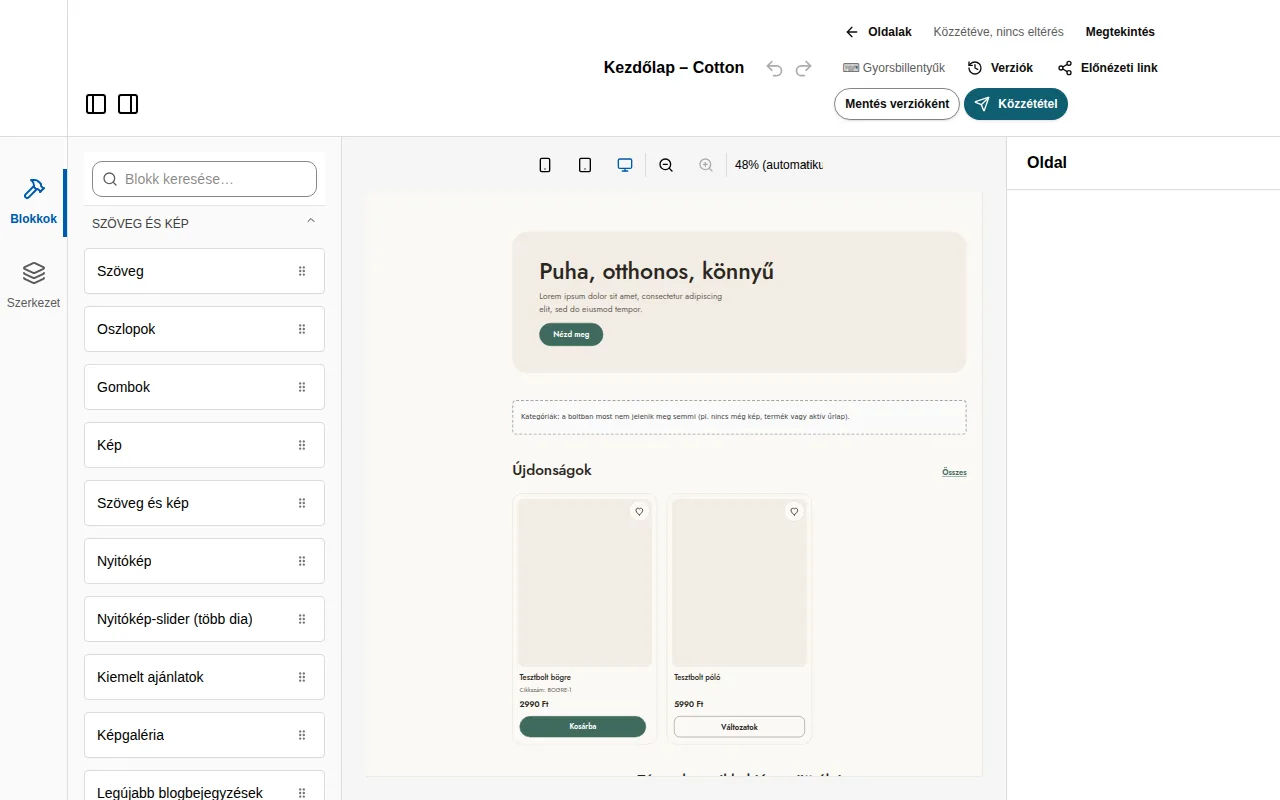This screenshot has height=800, width=1280.
Task: Click drag handle of Nyitókép-slider block
Action: (x=302, y=619)
